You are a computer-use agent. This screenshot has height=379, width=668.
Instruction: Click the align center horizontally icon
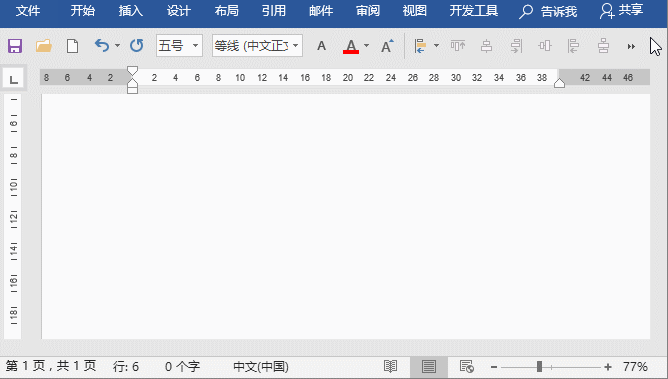tap(487, 46)
